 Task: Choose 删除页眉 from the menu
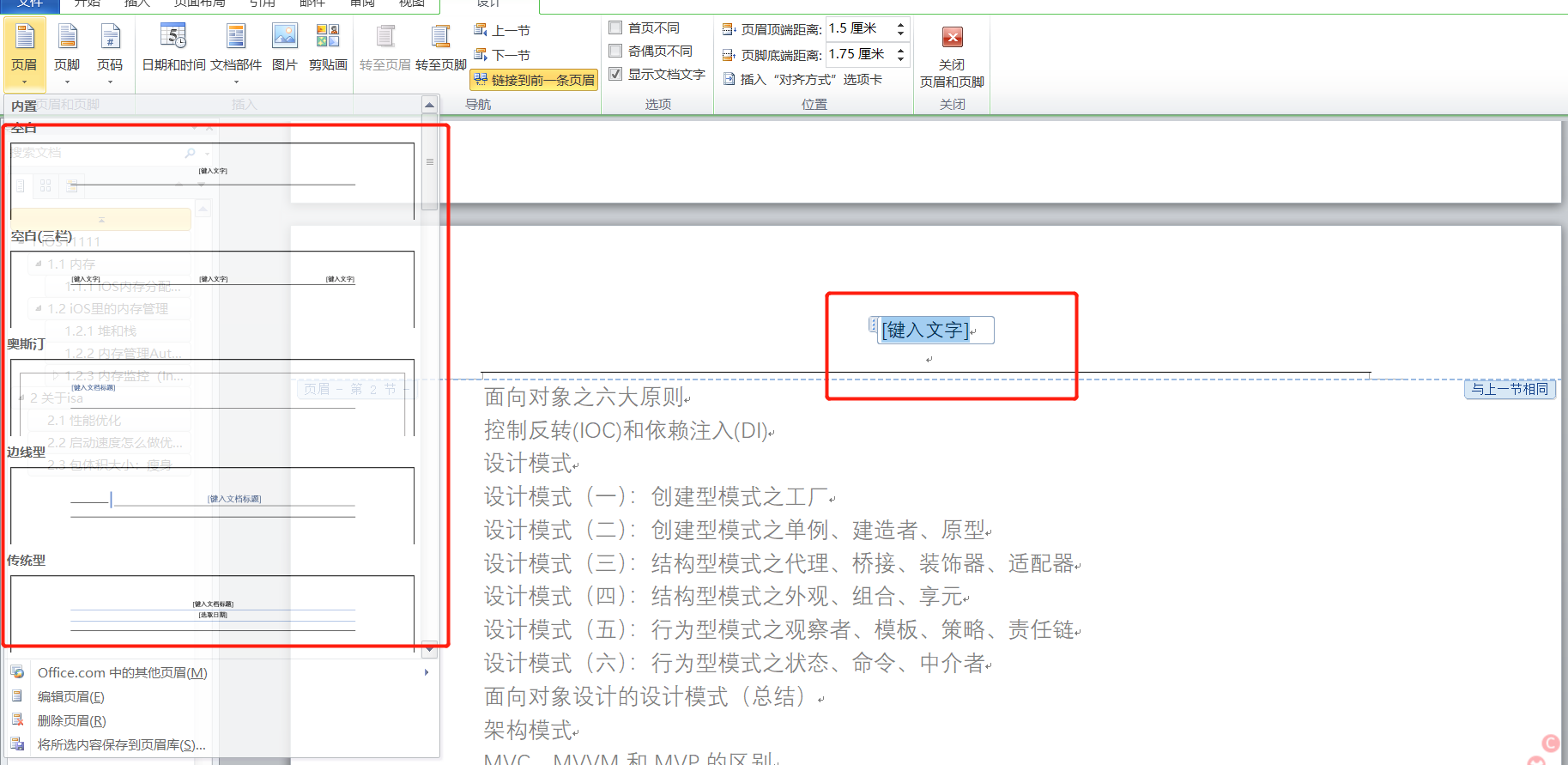coord(72,720)
